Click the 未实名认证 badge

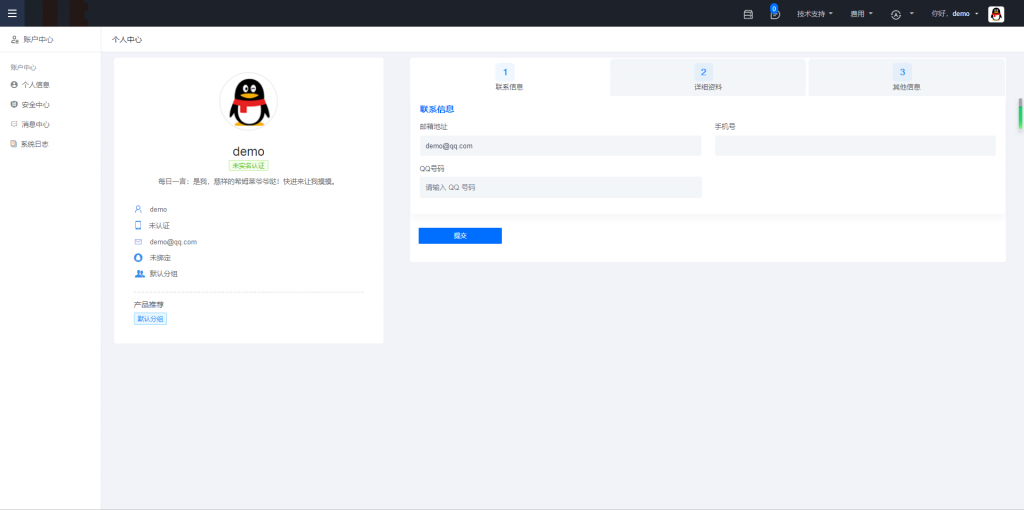coord(248,166)
